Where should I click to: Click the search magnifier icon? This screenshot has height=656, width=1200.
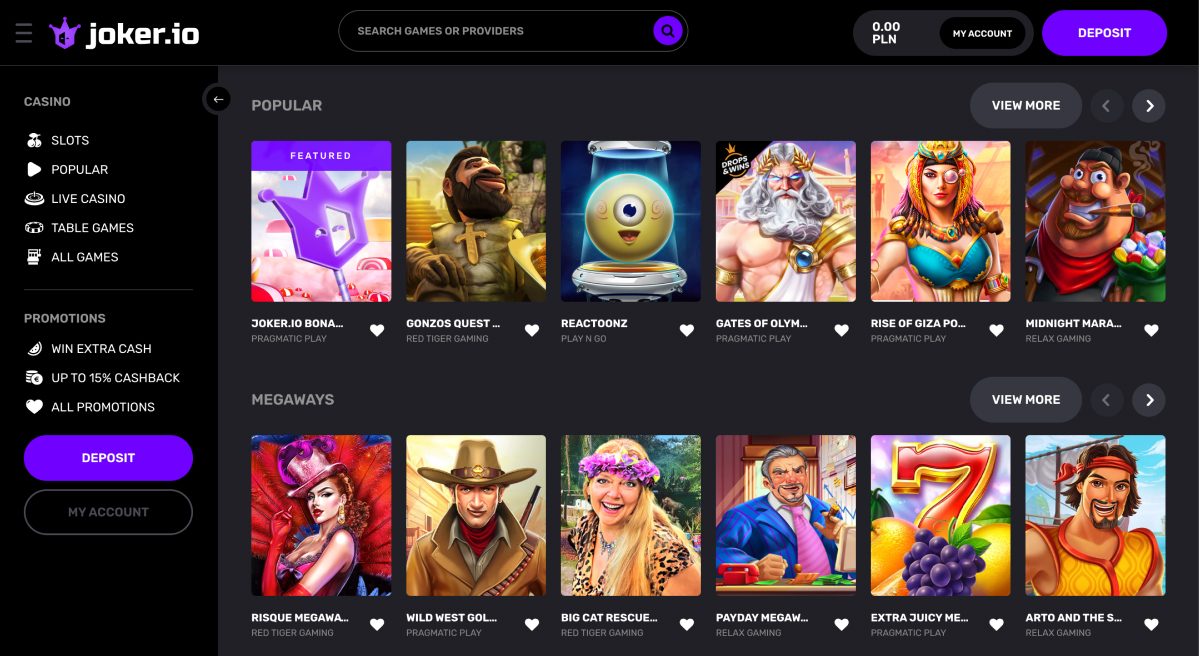[667, 31]
